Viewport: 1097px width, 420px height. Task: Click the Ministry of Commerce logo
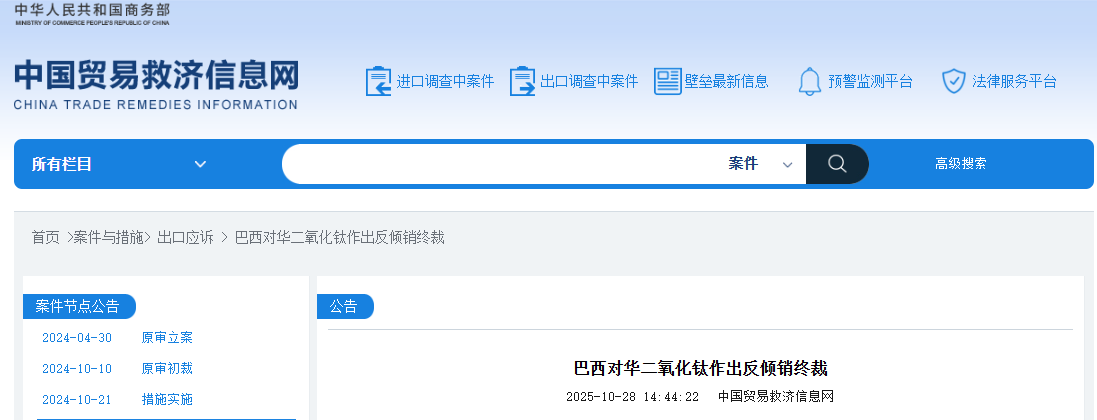[92, 13]
